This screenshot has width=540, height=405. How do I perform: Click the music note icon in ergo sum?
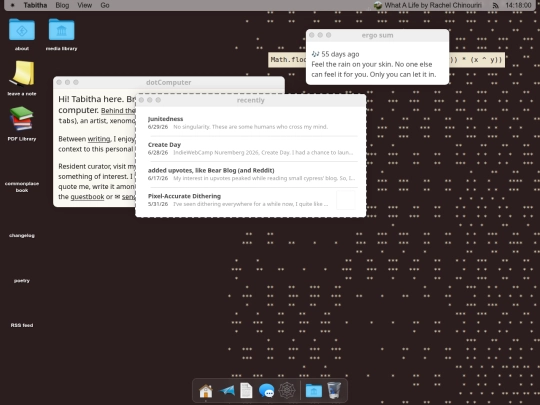pyautogui.click(x=315, y=54)
